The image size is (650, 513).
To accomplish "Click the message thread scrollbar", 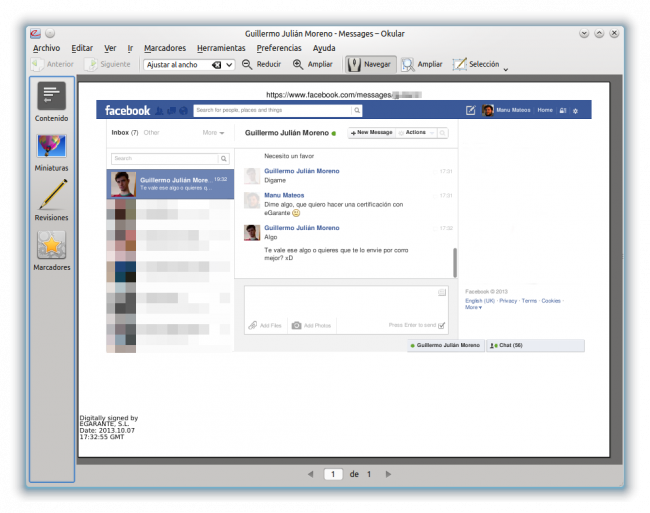I will (x=455, y=263).
